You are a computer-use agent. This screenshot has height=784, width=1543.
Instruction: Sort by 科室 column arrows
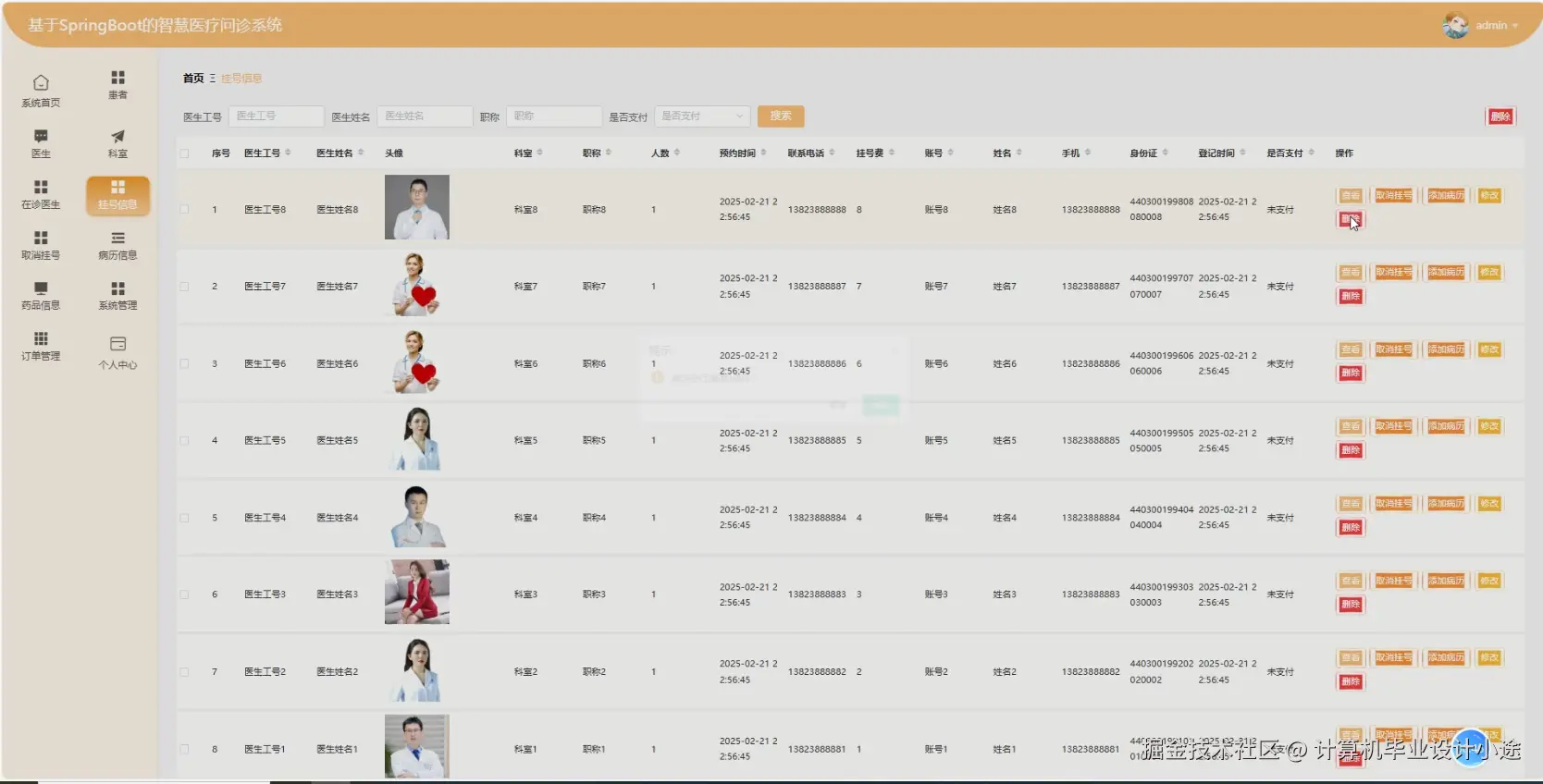click(539, 153)
